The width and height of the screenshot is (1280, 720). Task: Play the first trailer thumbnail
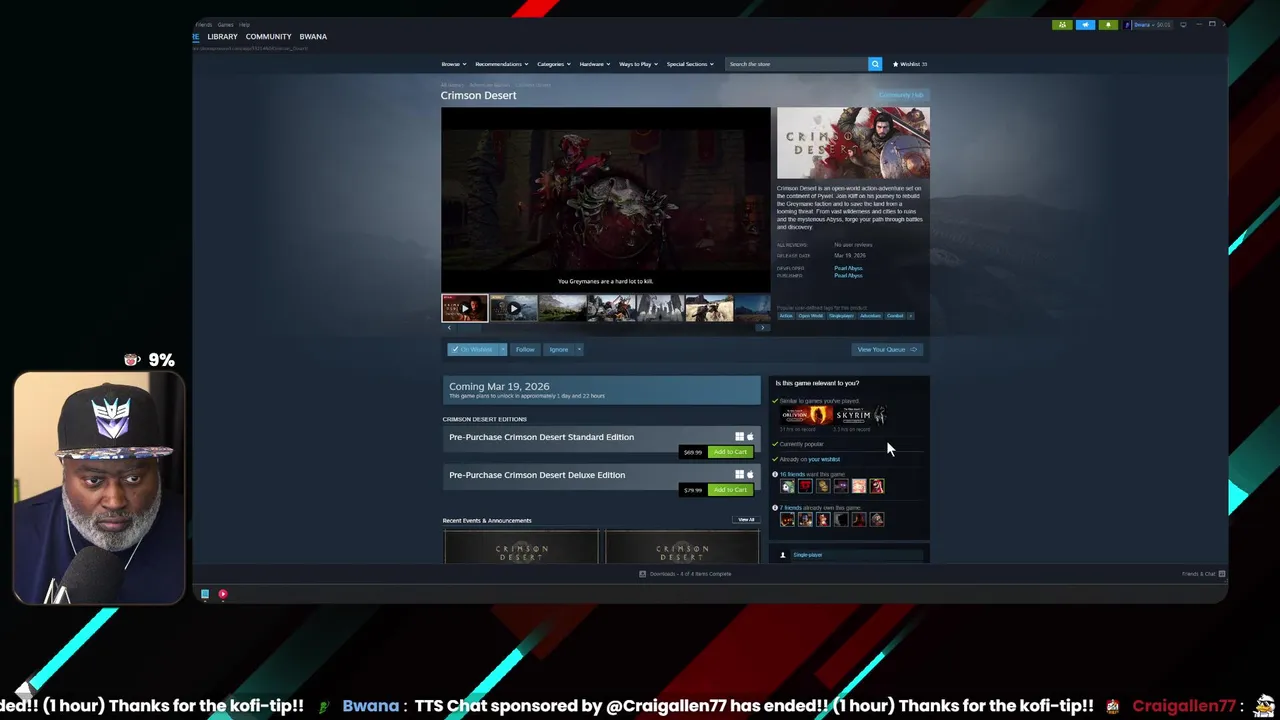coord(465,308)
